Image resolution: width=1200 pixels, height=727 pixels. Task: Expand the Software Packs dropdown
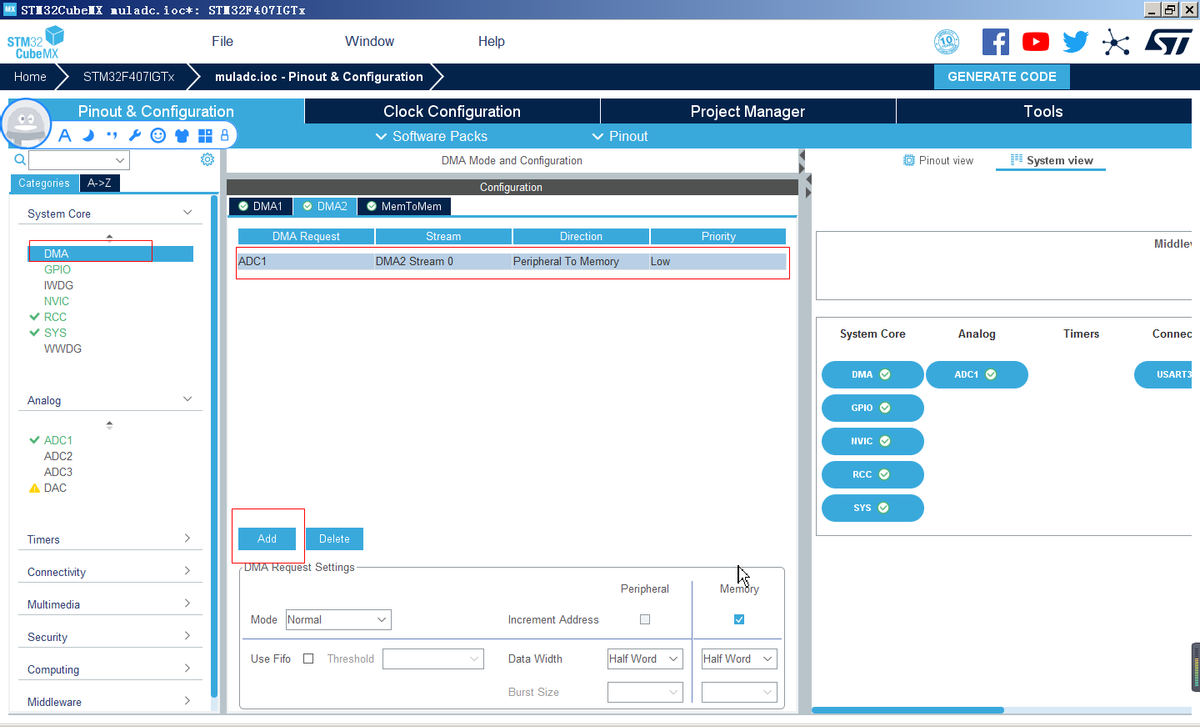click(431, 136)
